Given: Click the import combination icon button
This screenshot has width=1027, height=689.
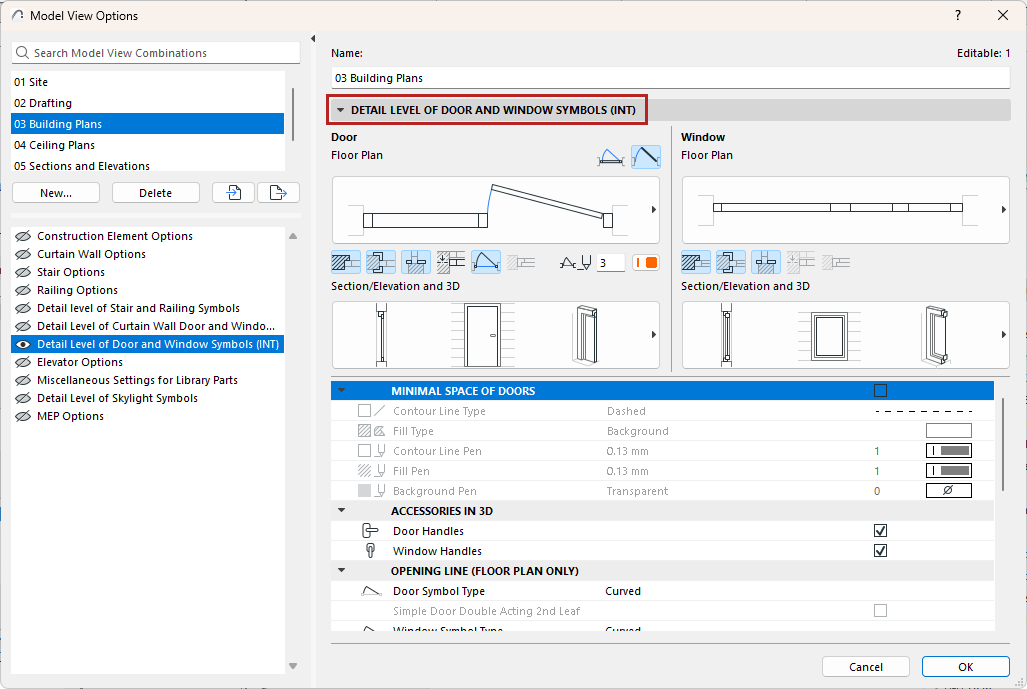Looking at the screenshot, I should click(234, 193).
